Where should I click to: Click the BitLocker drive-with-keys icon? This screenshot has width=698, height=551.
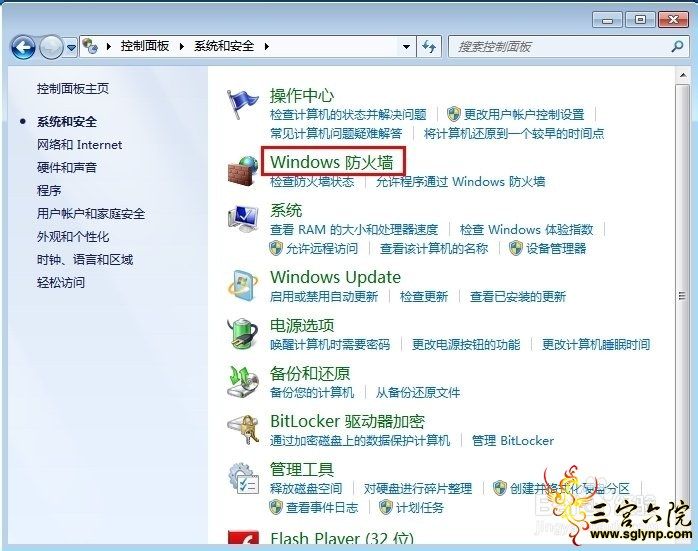[243, 429]
